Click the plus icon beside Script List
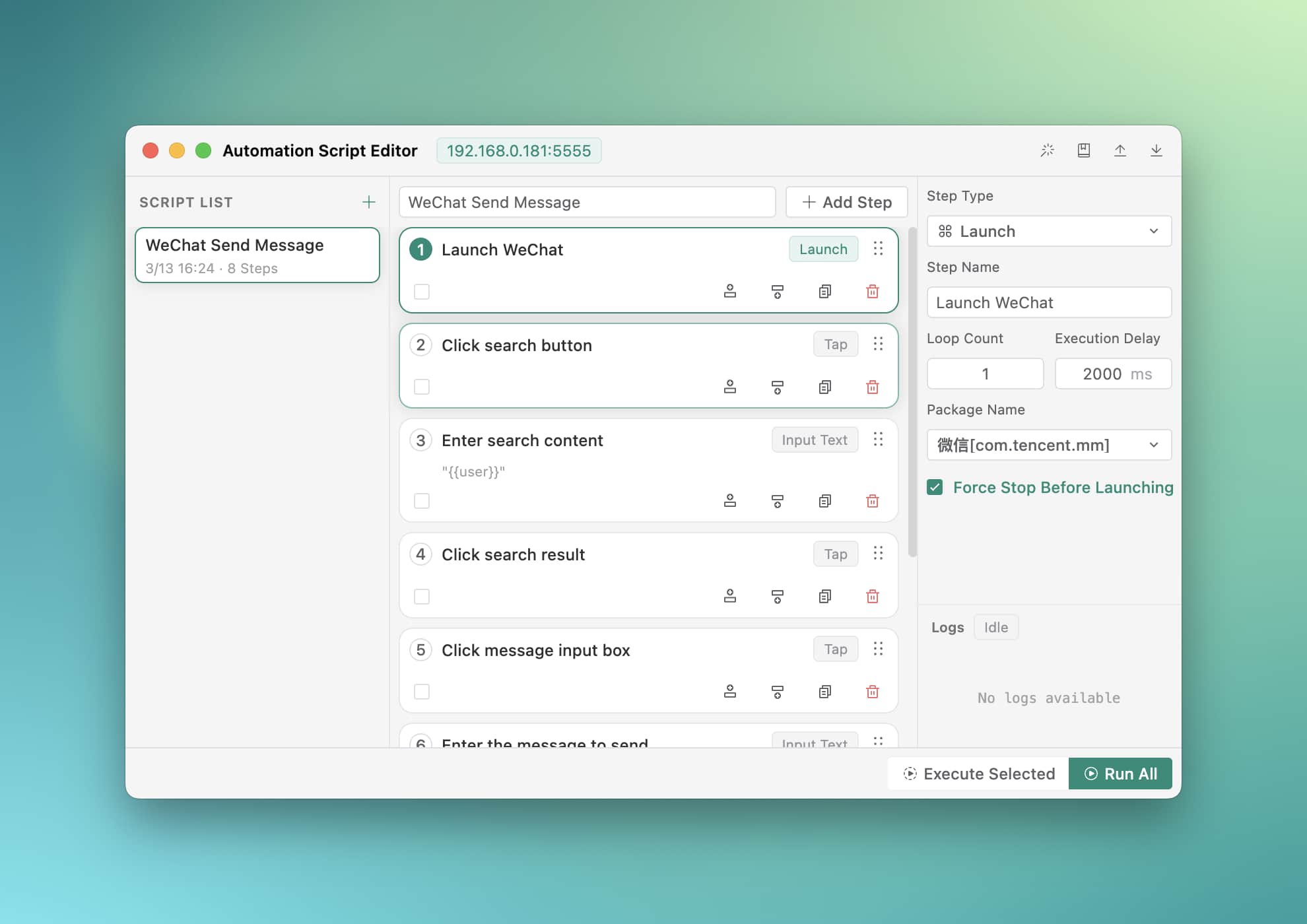1307x924 pixels. pos(369,202)
